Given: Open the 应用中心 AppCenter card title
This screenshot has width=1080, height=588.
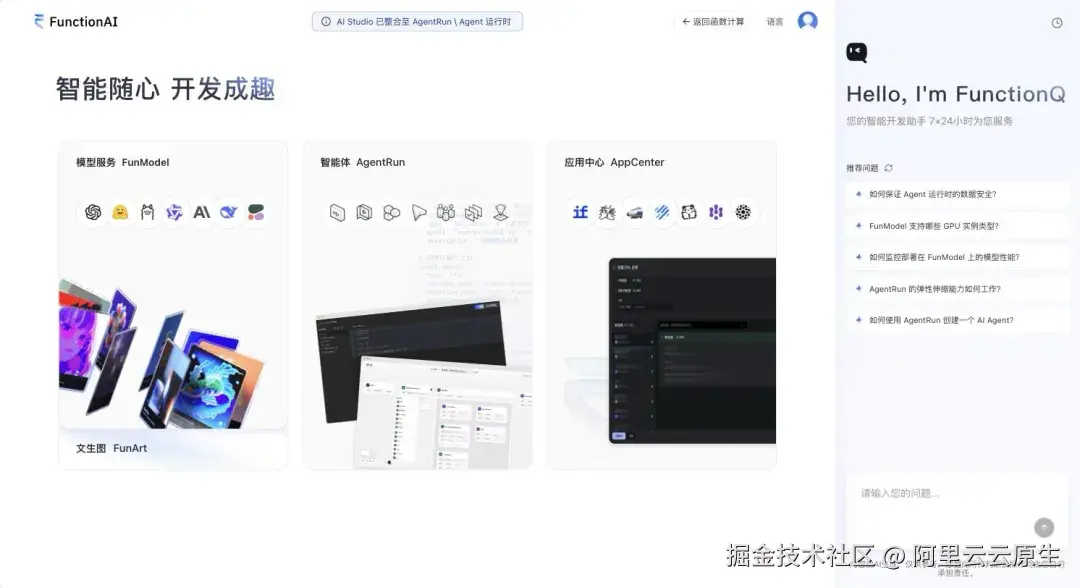Looking at the screenshot, I should (x=614, y=162).
